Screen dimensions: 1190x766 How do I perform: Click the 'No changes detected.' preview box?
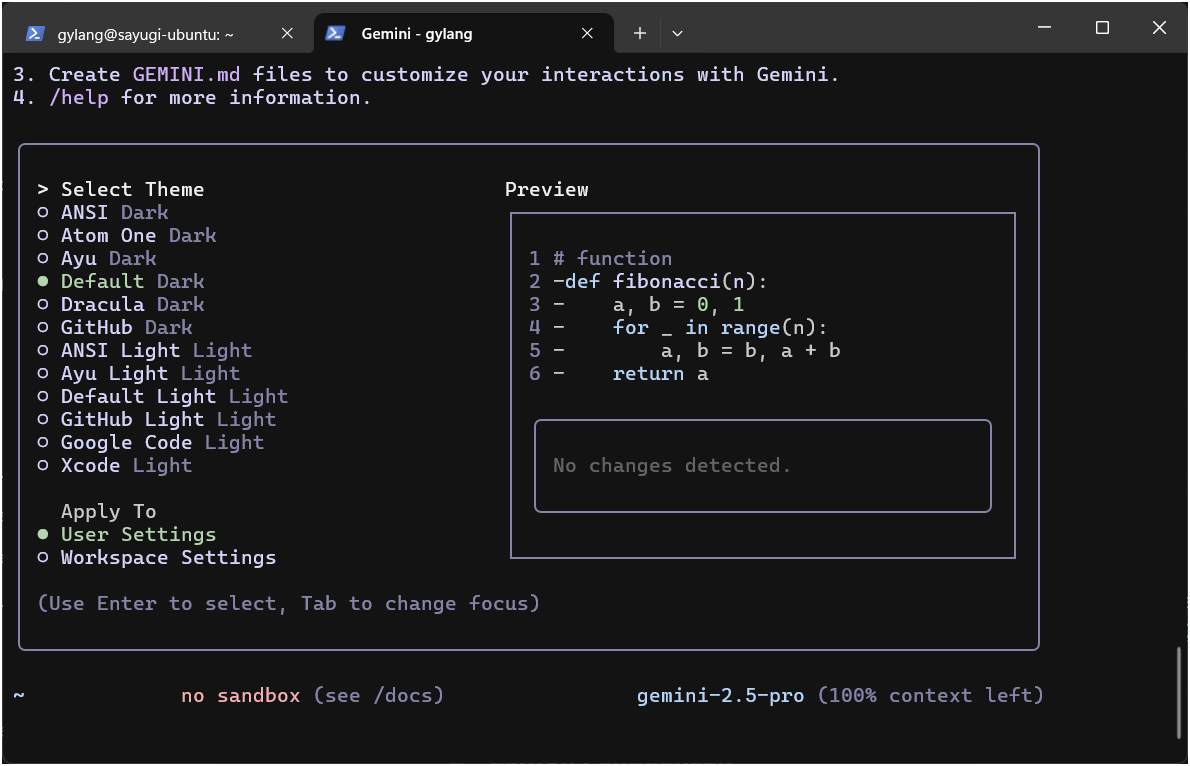762,465
